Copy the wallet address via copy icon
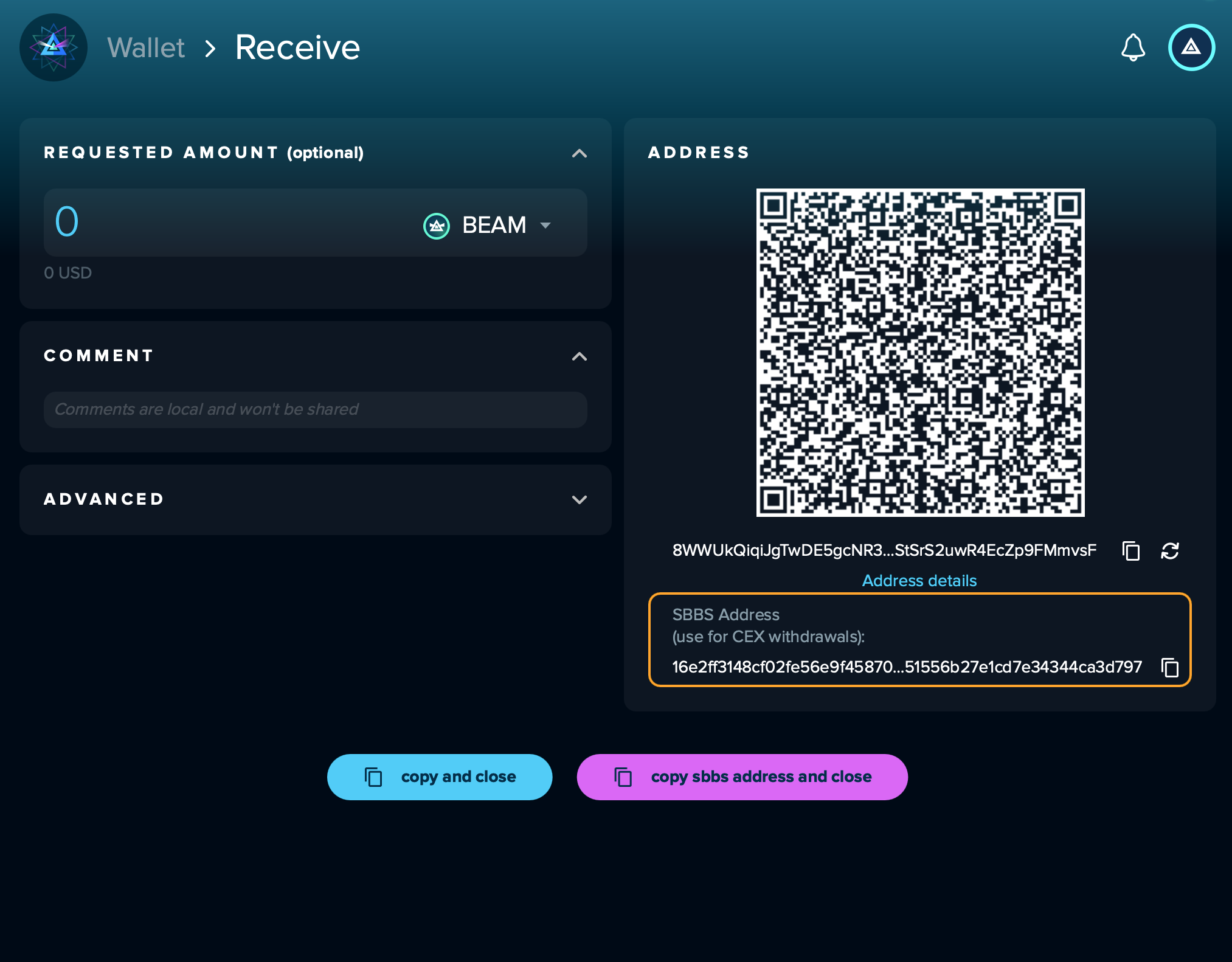 1130,551
